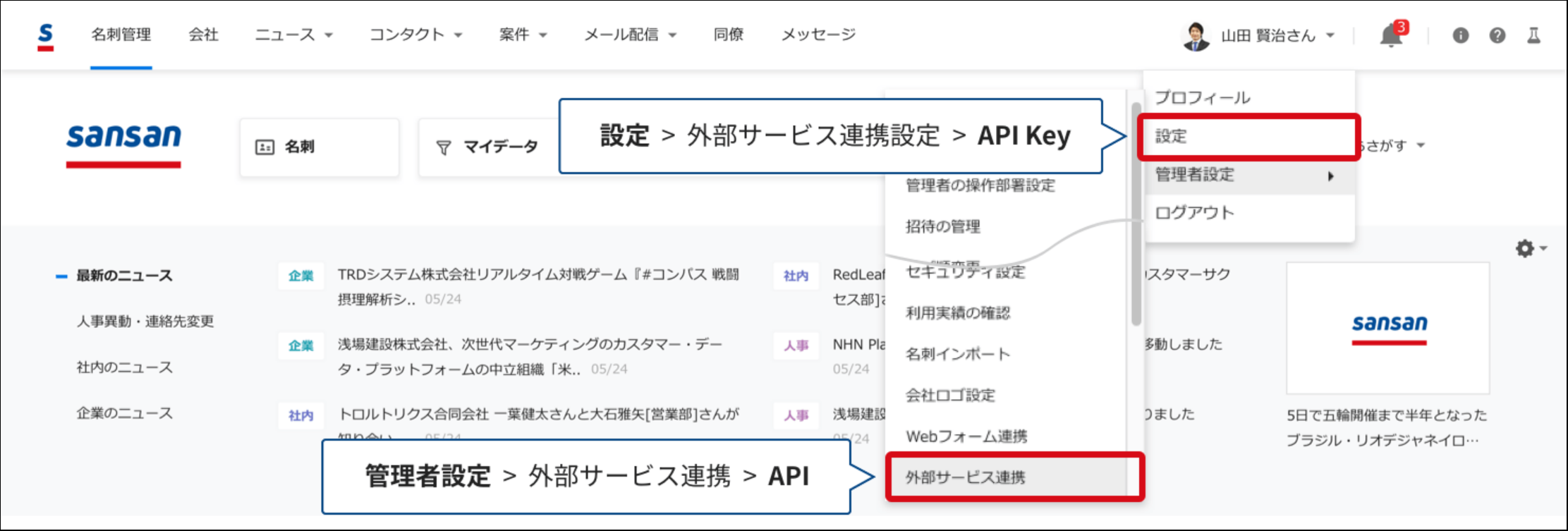
Task: Open the 5日で五輪開催まで半年 article caption
Action: click(1387, 427)
